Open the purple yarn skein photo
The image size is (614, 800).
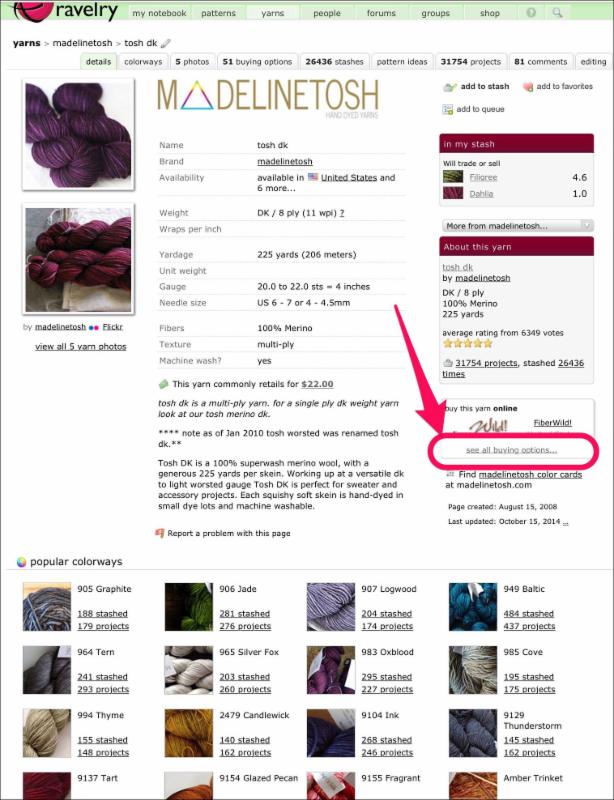click(x=78, y=135)
